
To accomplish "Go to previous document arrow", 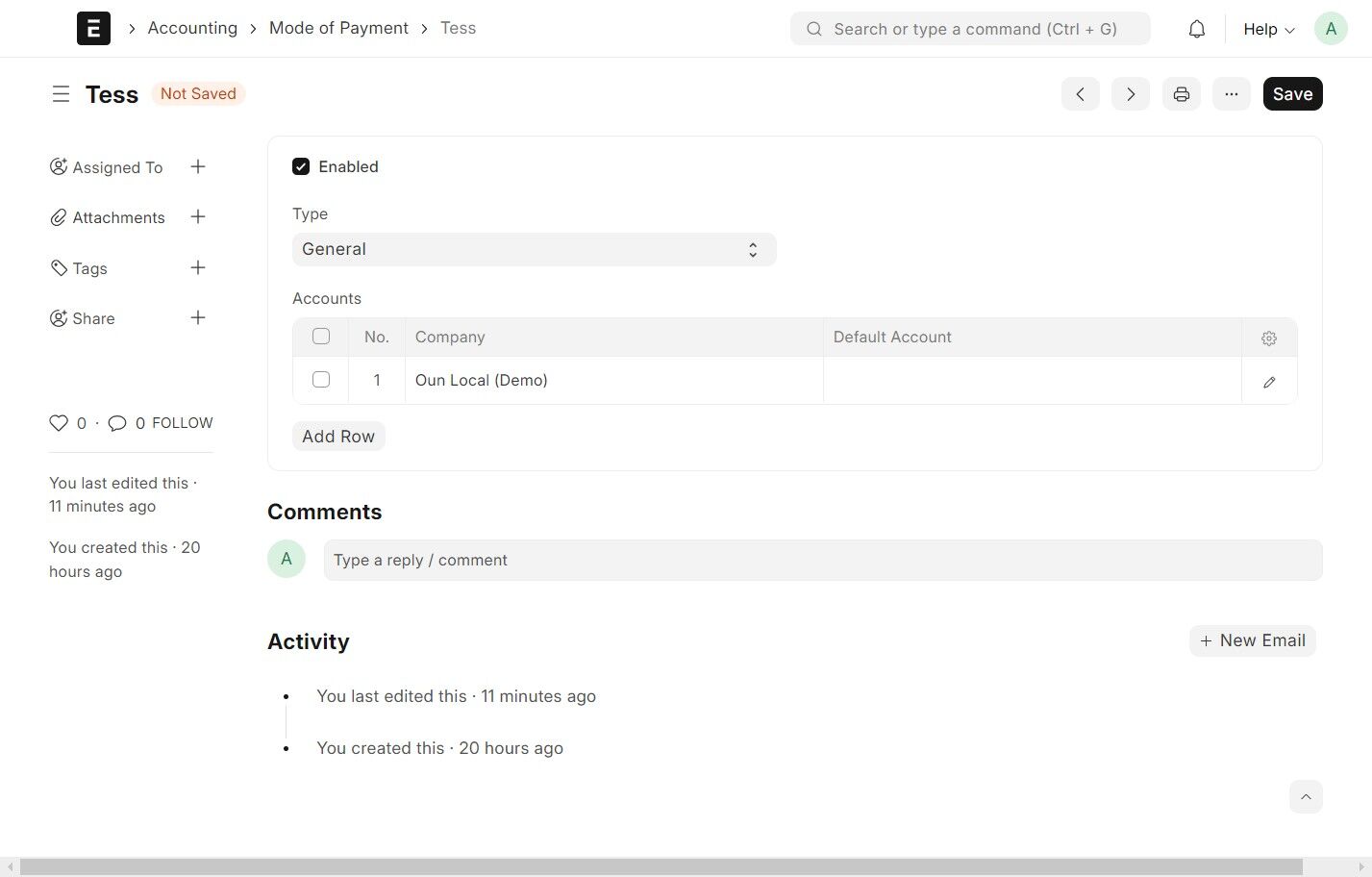I will [1080, 94].
